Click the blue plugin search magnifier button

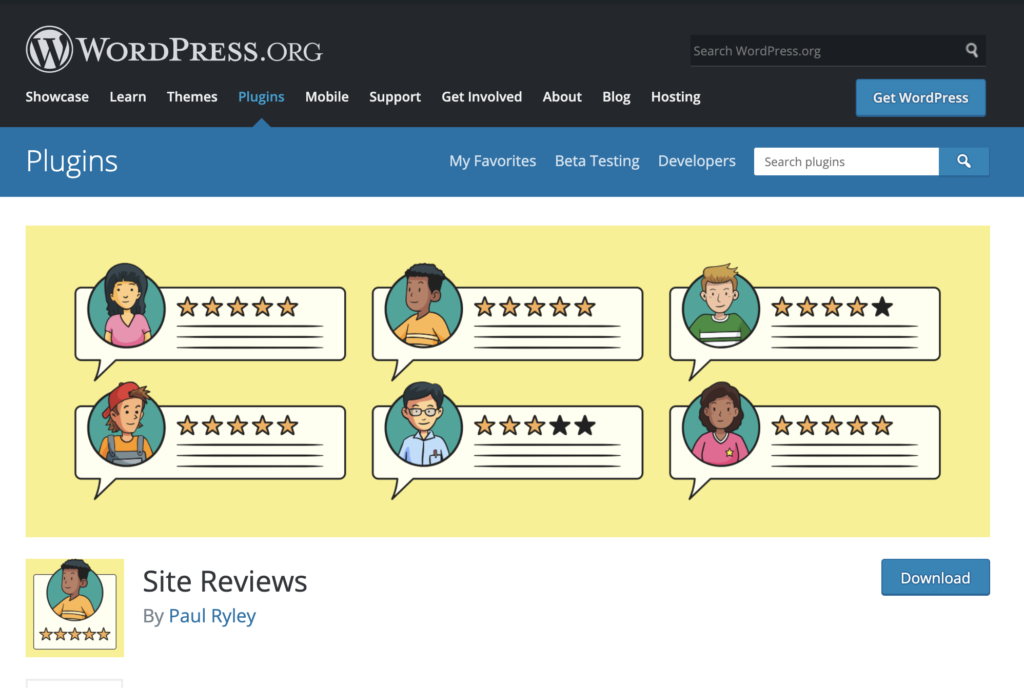tap(963, 161)
